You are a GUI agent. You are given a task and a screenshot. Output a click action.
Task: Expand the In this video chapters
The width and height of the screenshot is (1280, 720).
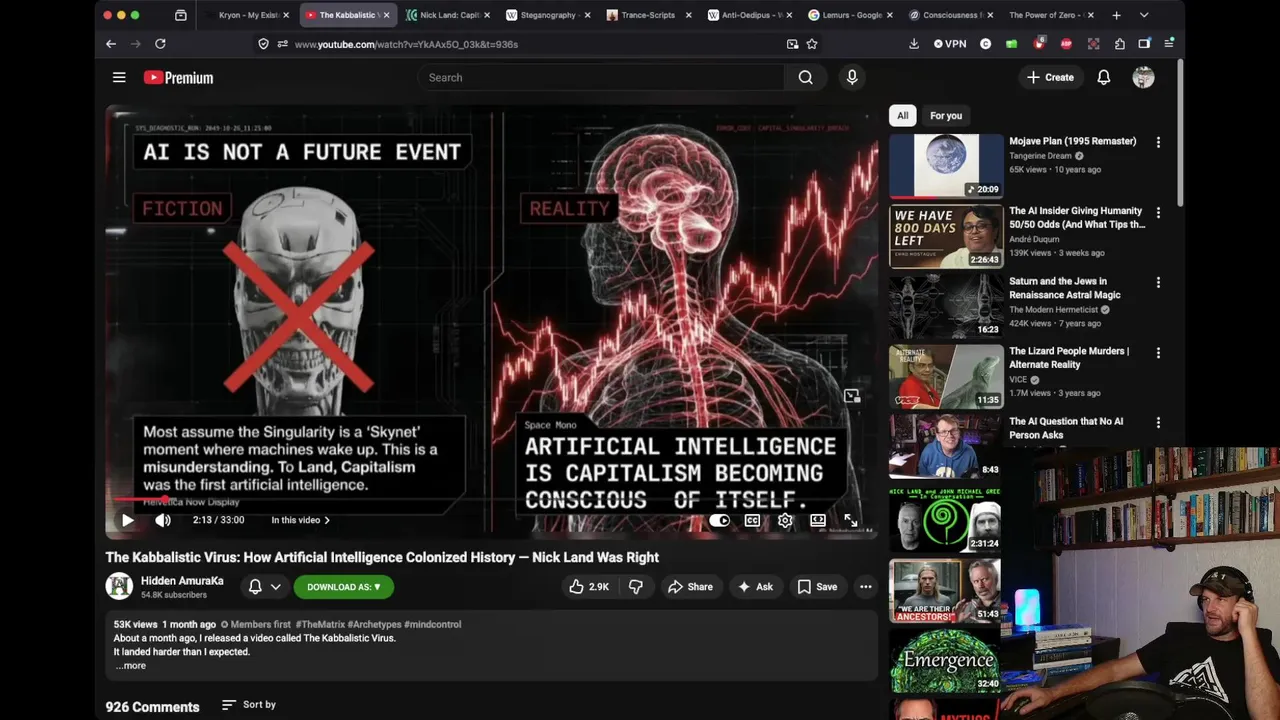click(x=301, y=520)
